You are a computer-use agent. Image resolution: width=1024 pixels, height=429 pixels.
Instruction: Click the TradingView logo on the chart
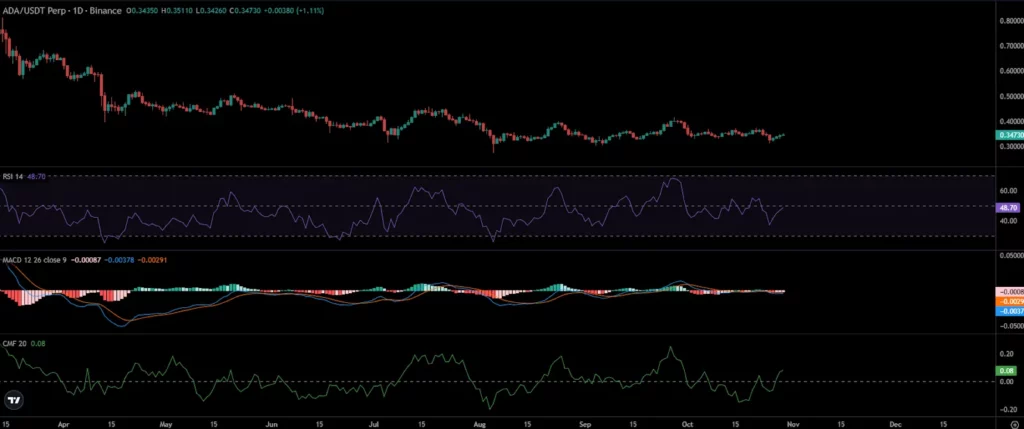[13, 400]
